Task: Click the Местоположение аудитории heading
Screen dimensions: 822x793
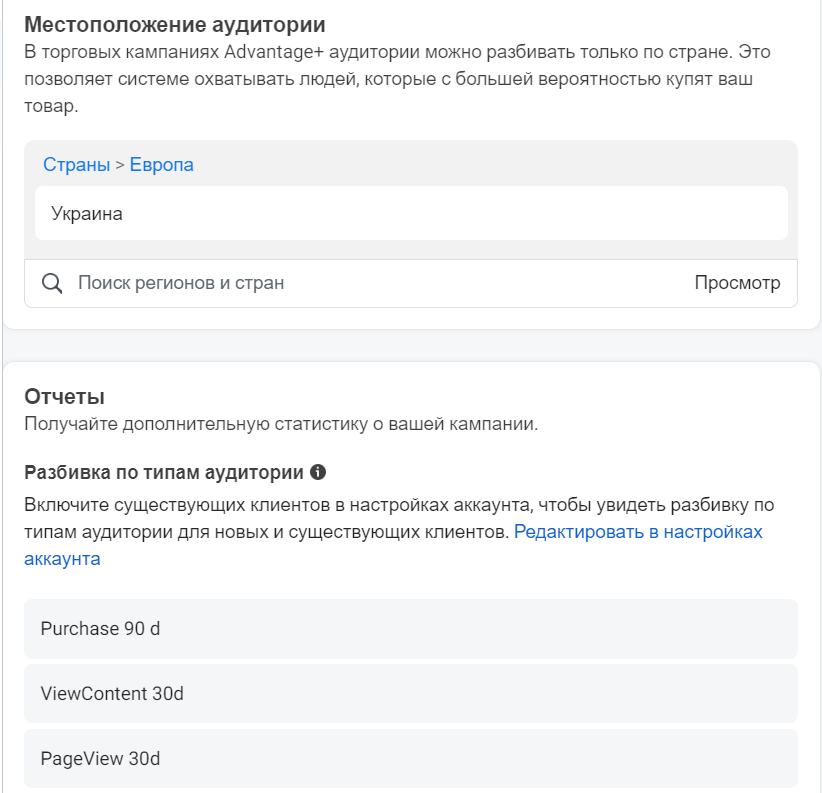Action: 175,24
